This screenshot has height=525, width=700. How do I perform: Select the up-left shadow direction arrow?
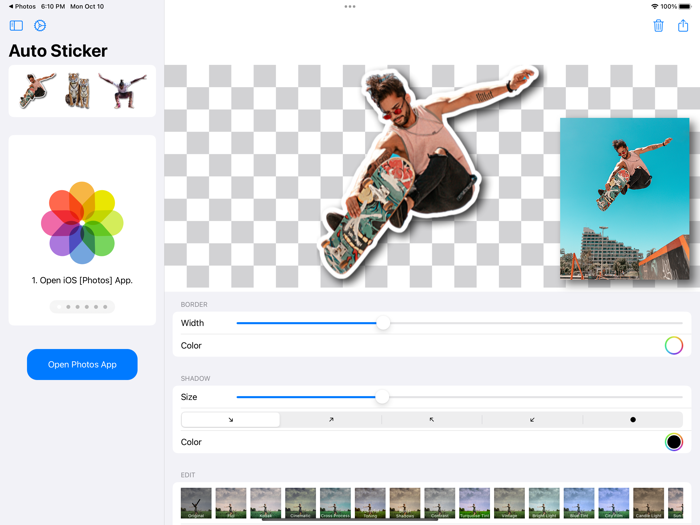pos(432,420)
